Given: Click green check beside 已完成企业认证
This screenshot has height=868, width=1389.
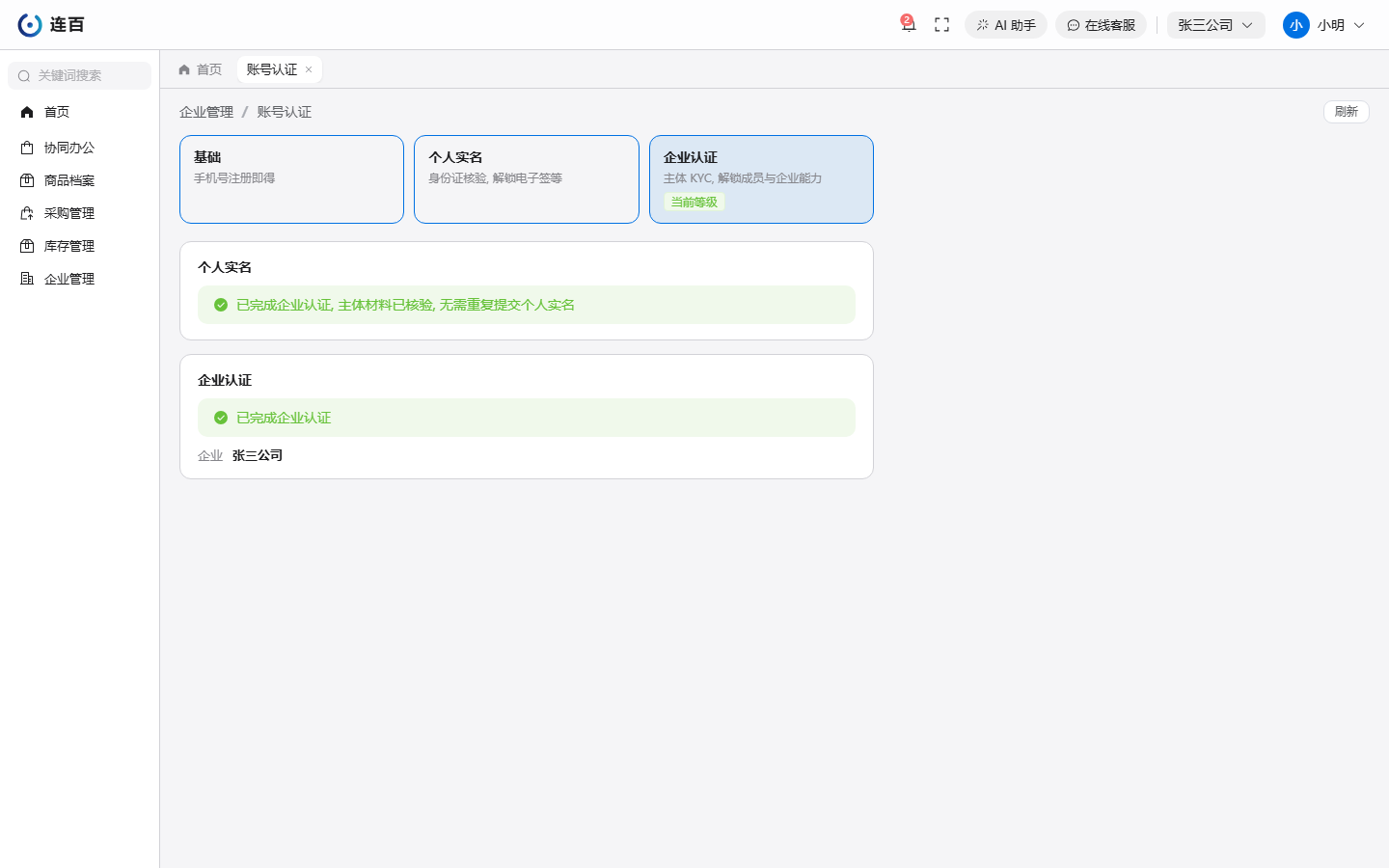Looking at the screenshot, I should click(x=221, y=418).
